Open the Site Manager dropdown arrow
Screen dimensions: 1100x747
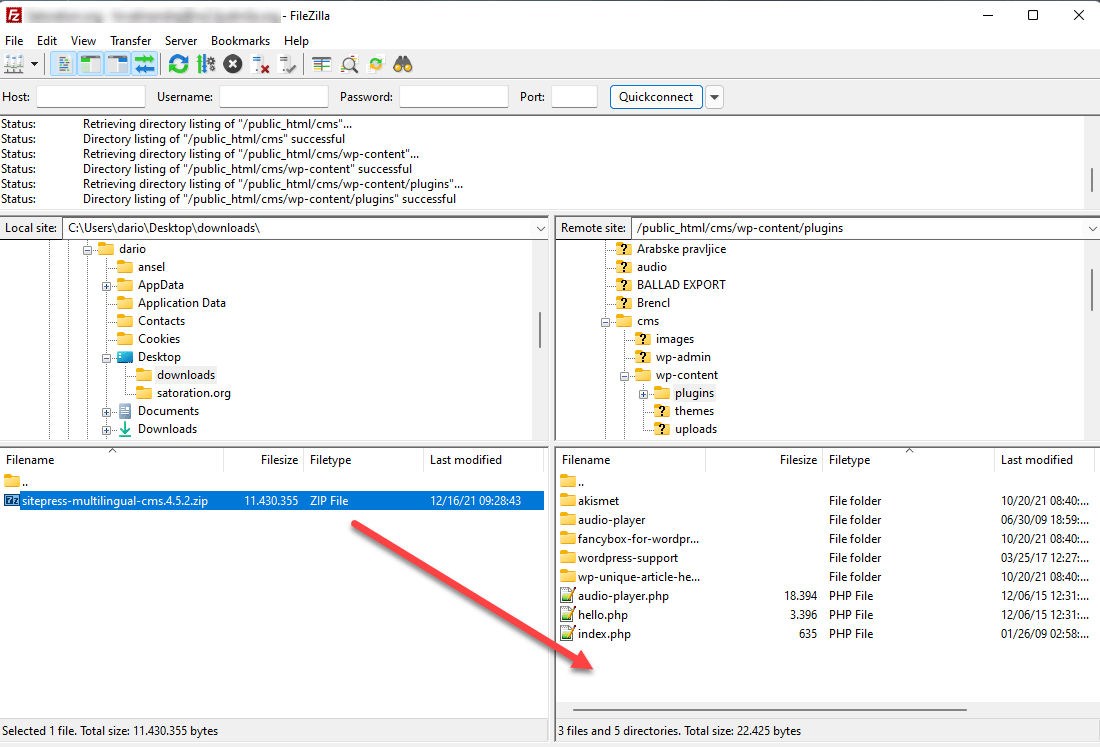[34, 65]
